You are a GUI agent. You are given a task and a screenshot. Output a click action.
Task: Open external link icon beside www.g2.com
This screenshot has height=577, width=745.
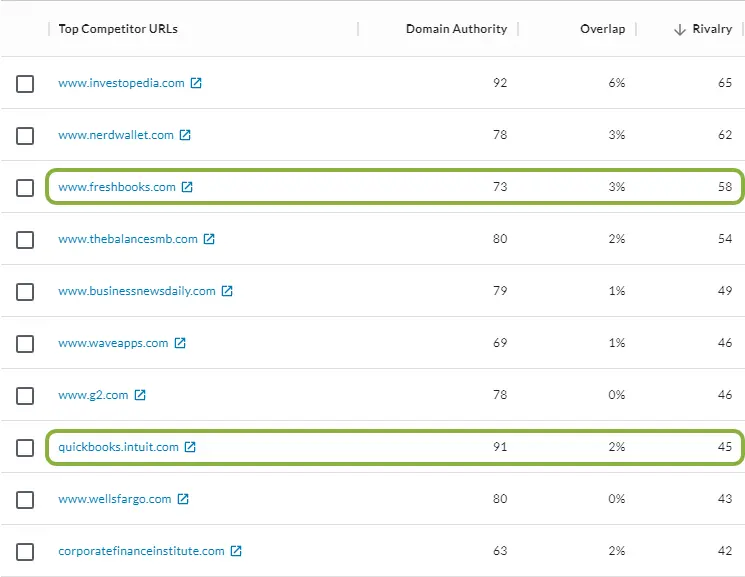click(x=140, y=395)
